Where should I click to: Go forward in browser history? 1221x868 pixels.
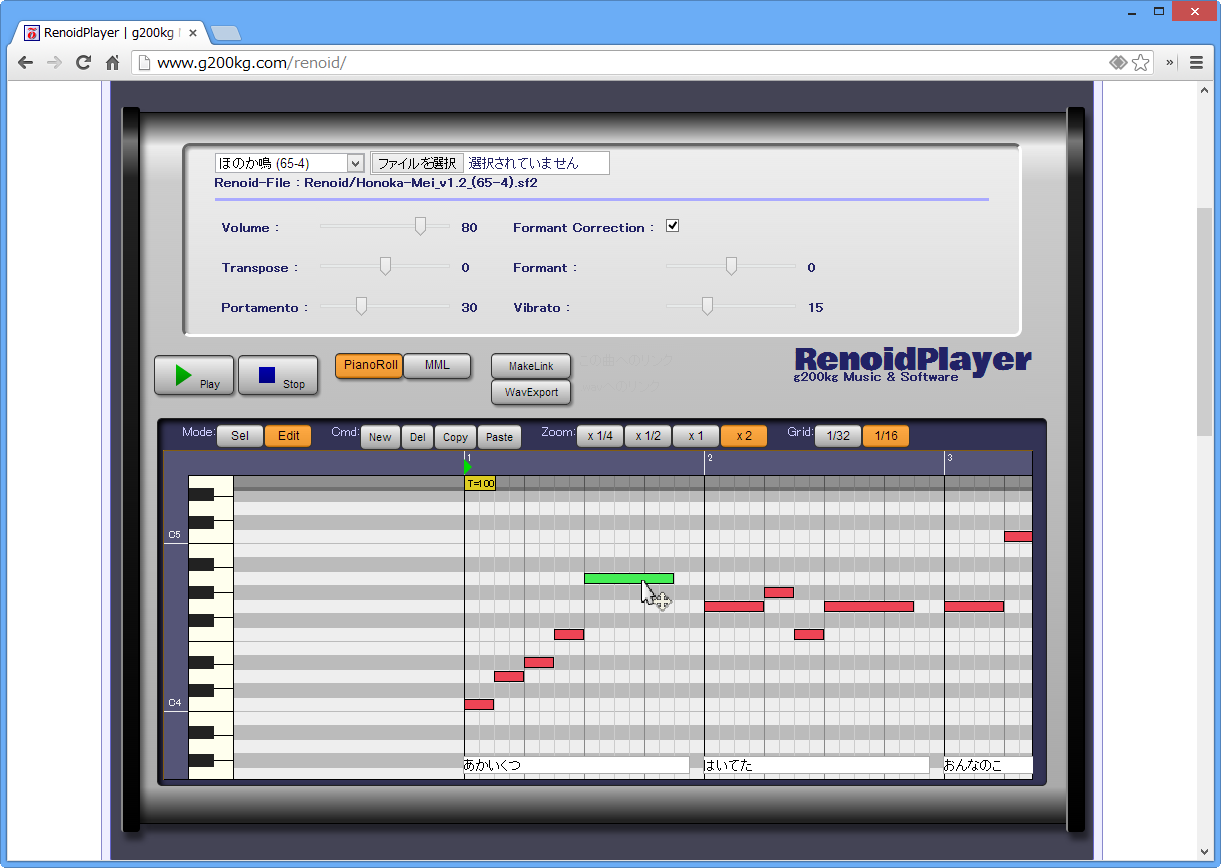tap(54, 62)
